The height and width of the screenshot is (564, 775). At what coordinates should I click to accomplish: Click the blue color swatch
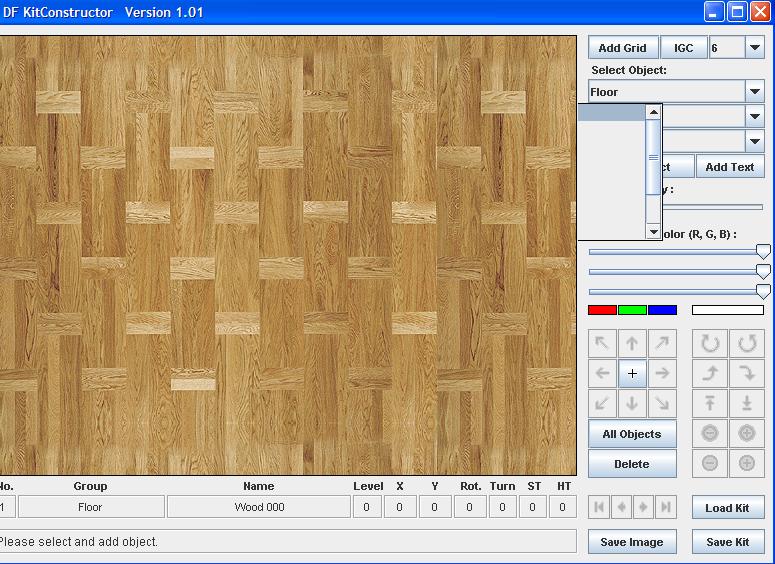pos(662,310)
